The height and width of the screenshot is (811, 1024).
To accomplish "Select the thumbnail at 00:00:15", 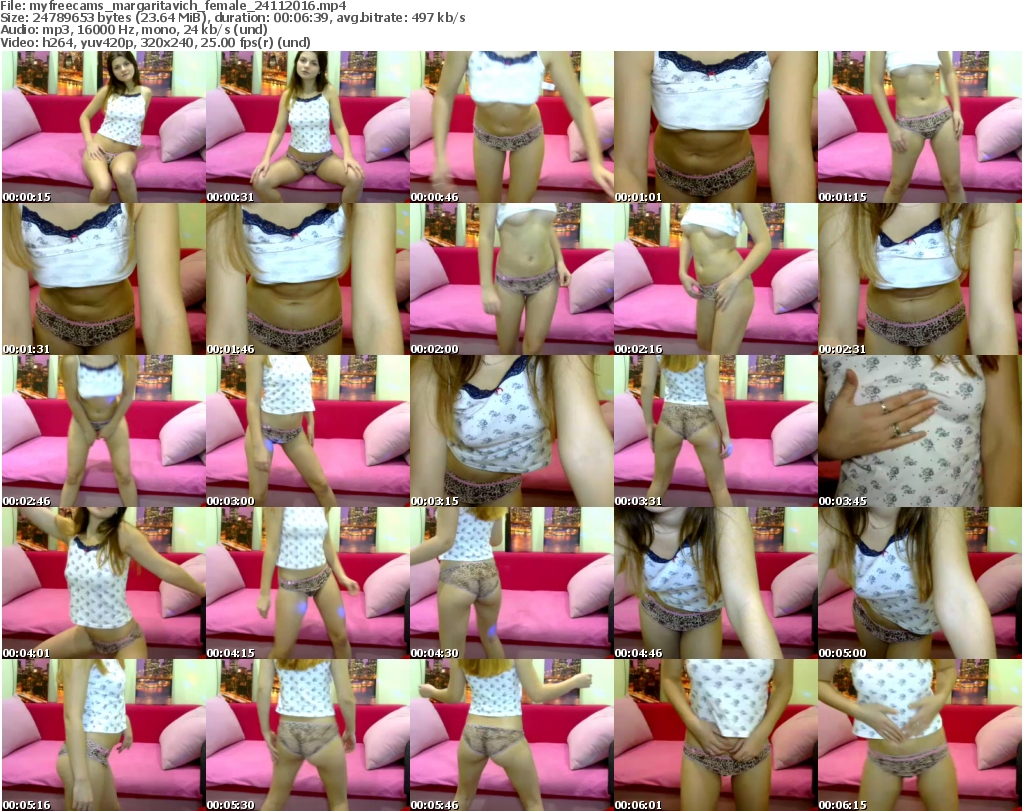I will tap(103, 127).
